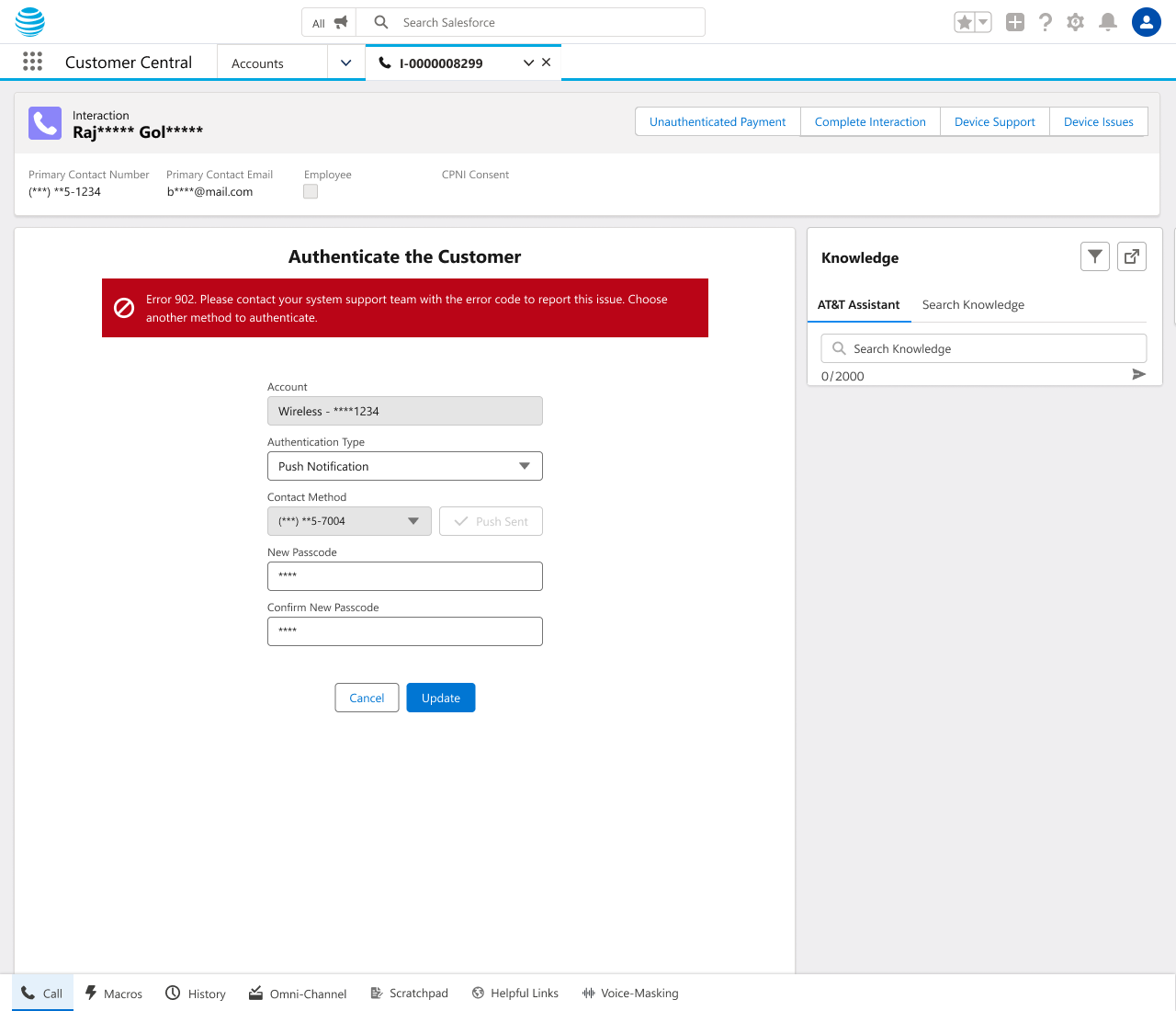The width and height of the screenshot is (1176, 1011).
Task: Close the I-0000008299 tab
Action: pos(547,62)
